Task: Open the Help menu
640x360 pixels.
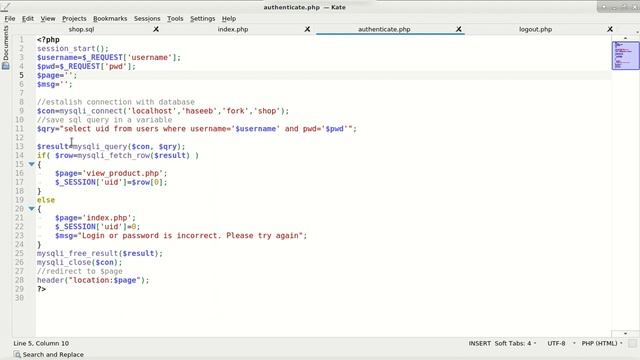Action: click(x=229, y=19)
